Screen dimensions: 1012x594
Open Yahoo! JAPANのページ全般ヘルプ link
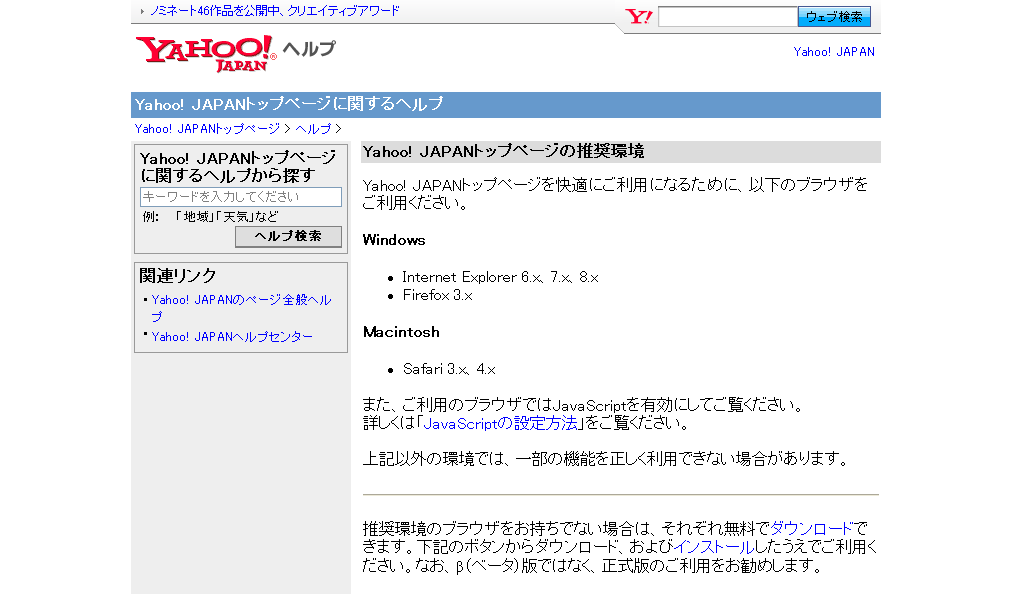(241, 308)
